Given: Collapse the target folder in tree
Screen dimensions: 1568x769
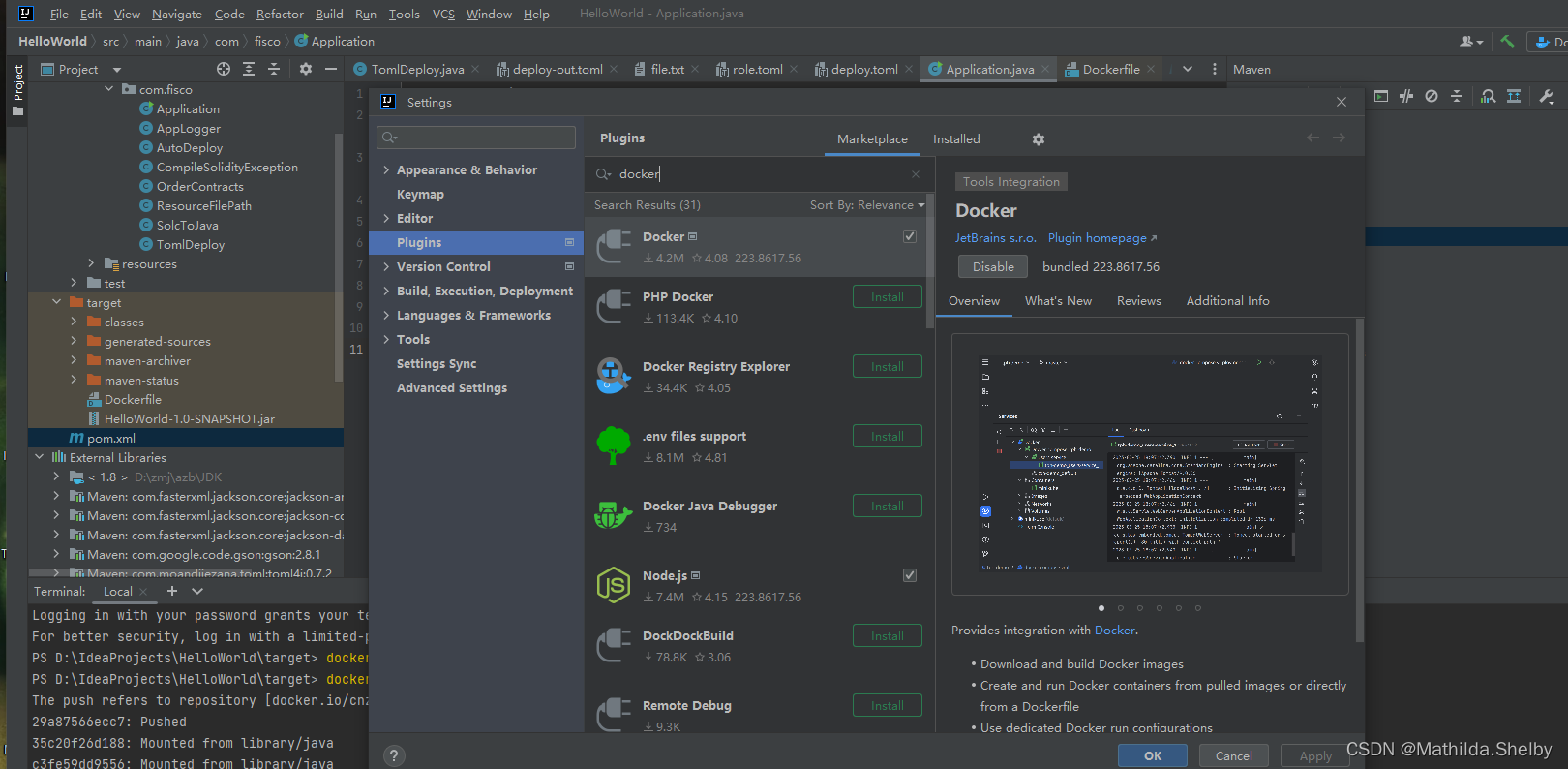Looking at the screenshot, I should (x=57, y=302).
